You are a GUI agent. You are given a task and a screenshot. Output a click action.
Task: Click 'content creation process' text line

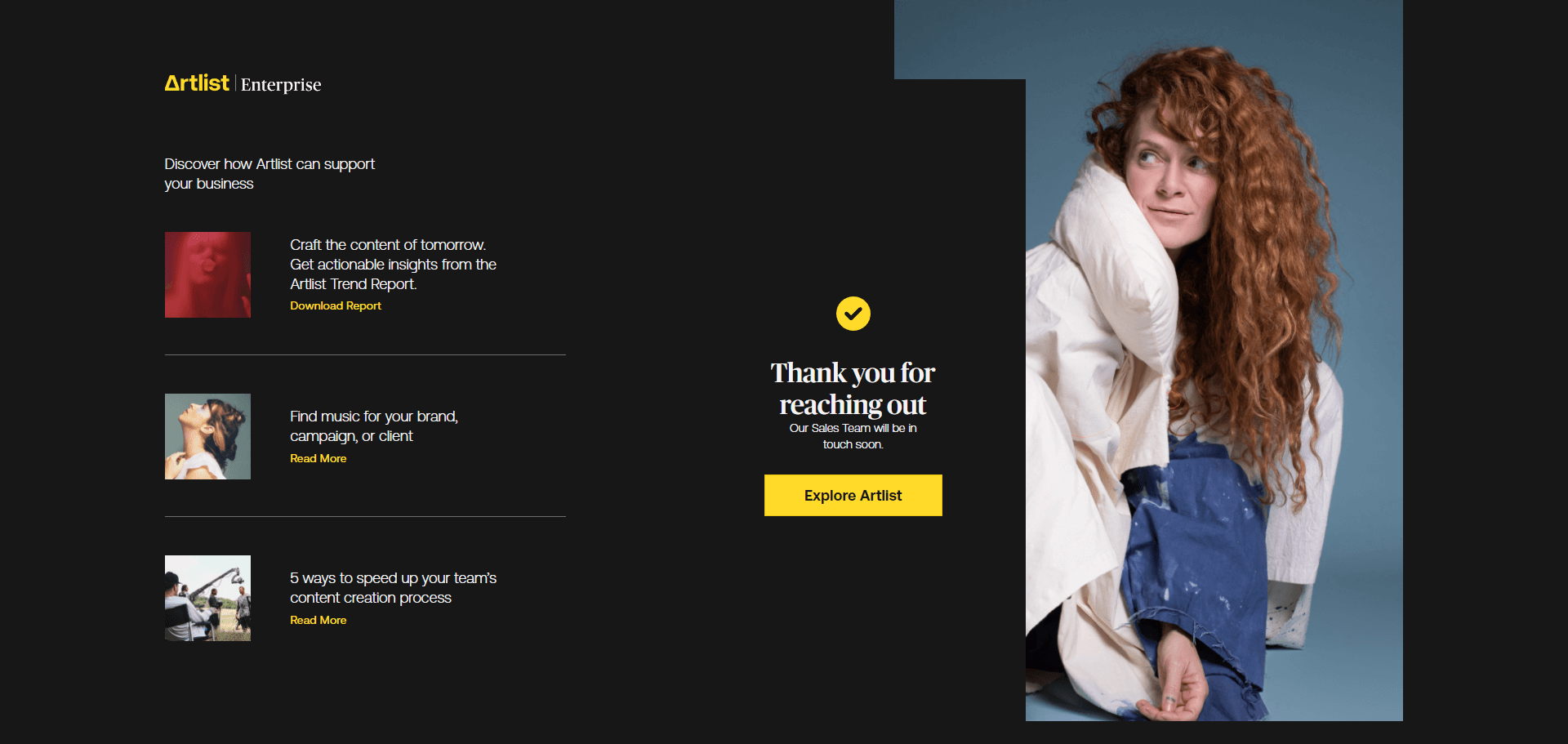[371, 598]
